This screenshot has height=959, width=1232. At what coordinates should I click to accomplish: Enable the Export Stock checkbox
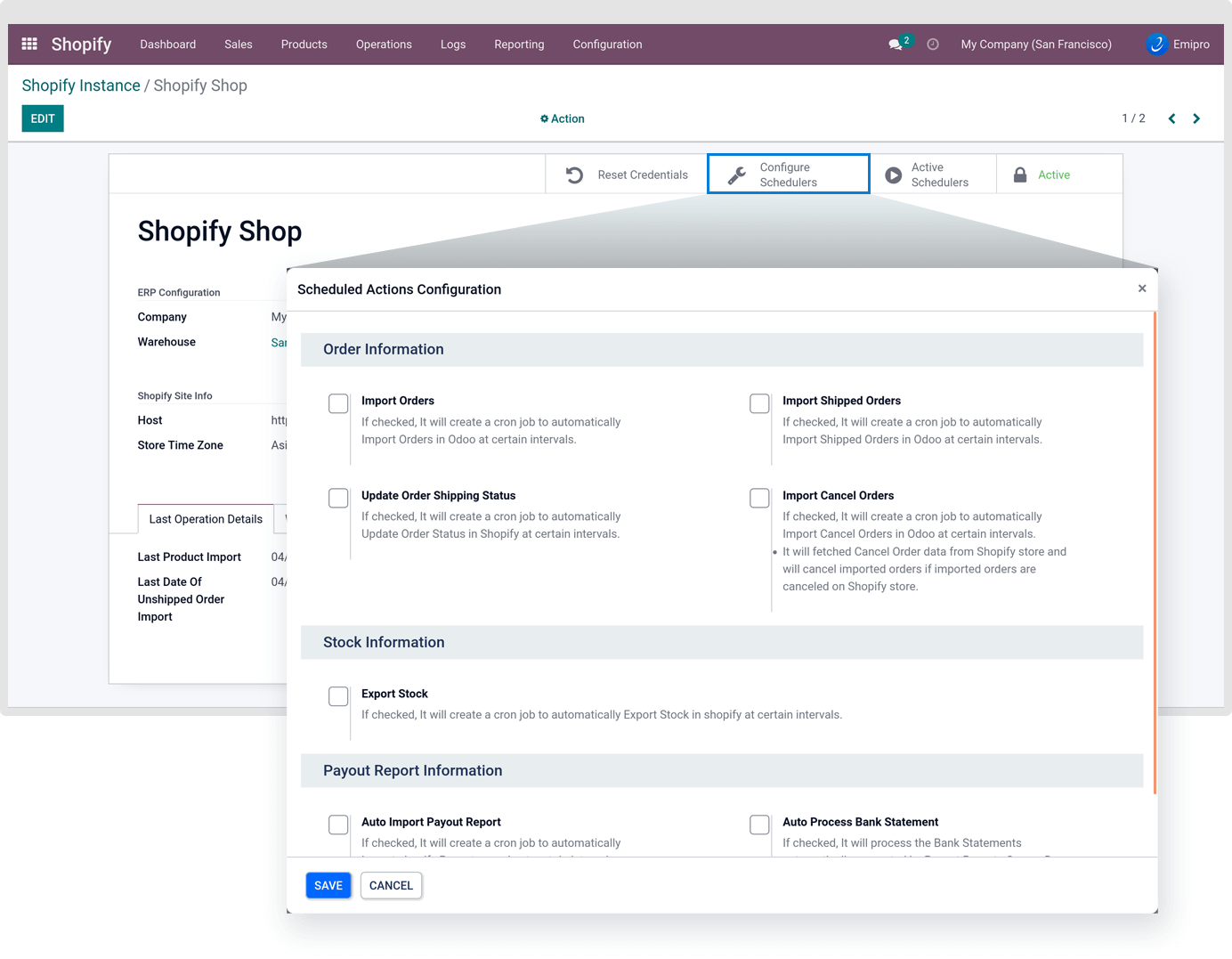338,696
